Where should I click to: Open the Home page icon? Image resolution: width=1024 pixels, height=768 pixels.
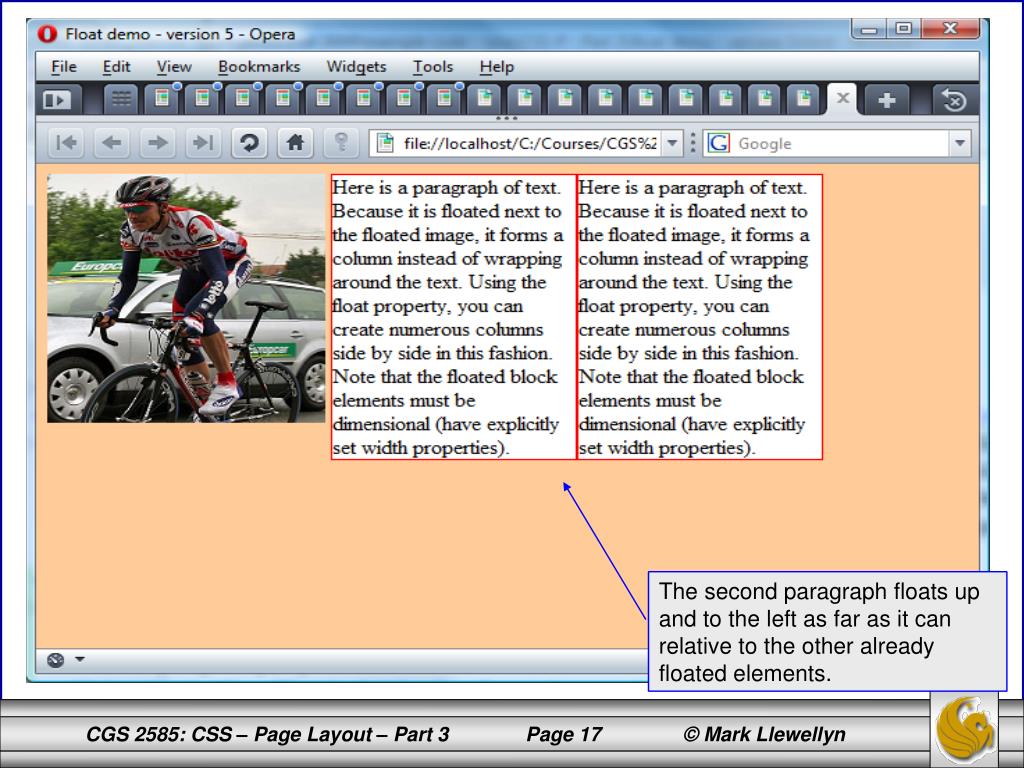[295, 142]
